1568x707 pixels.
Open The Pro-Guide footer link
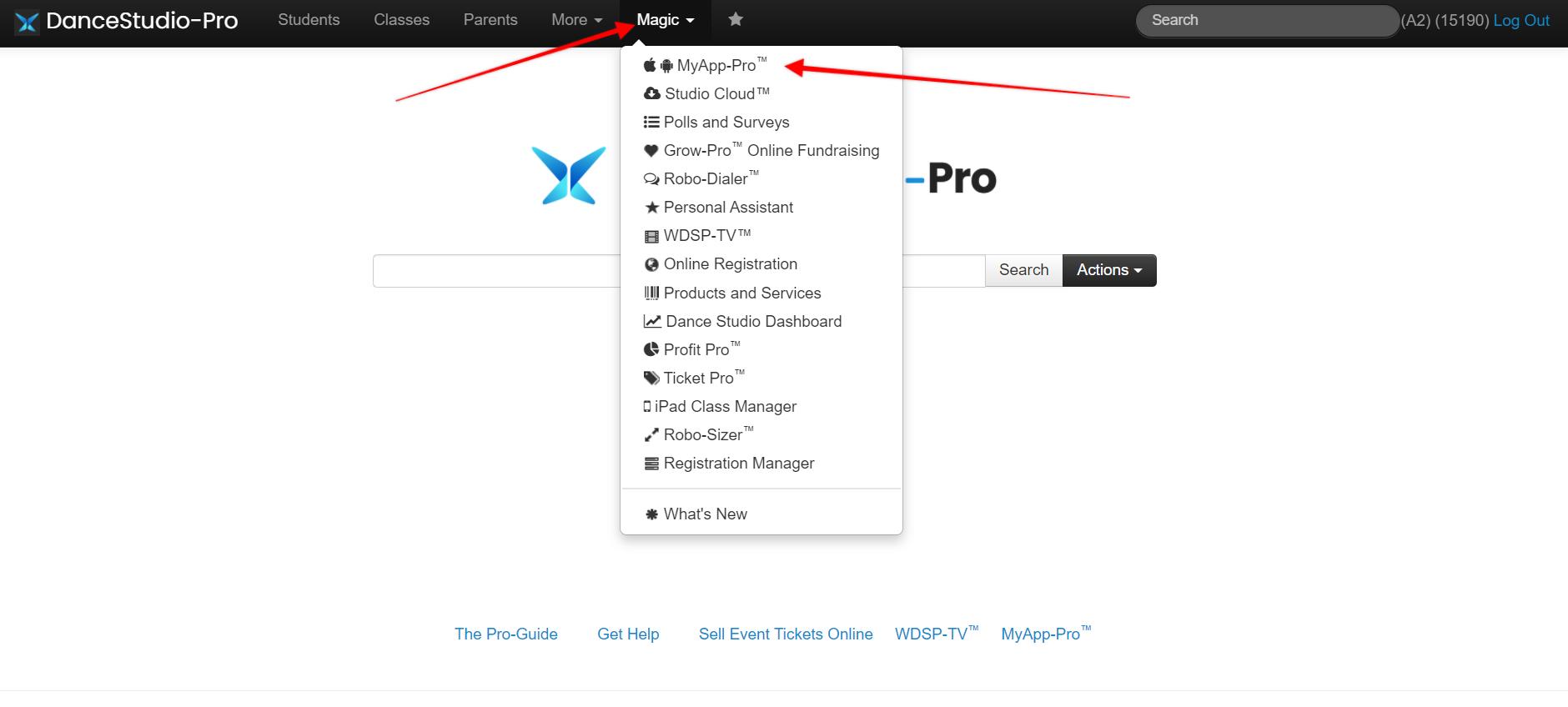506,634
